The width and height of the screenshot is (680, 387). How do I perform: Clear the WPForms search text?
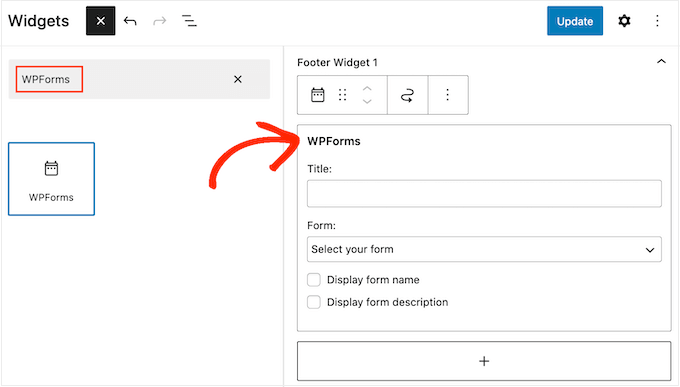click(x=238, y=79)
